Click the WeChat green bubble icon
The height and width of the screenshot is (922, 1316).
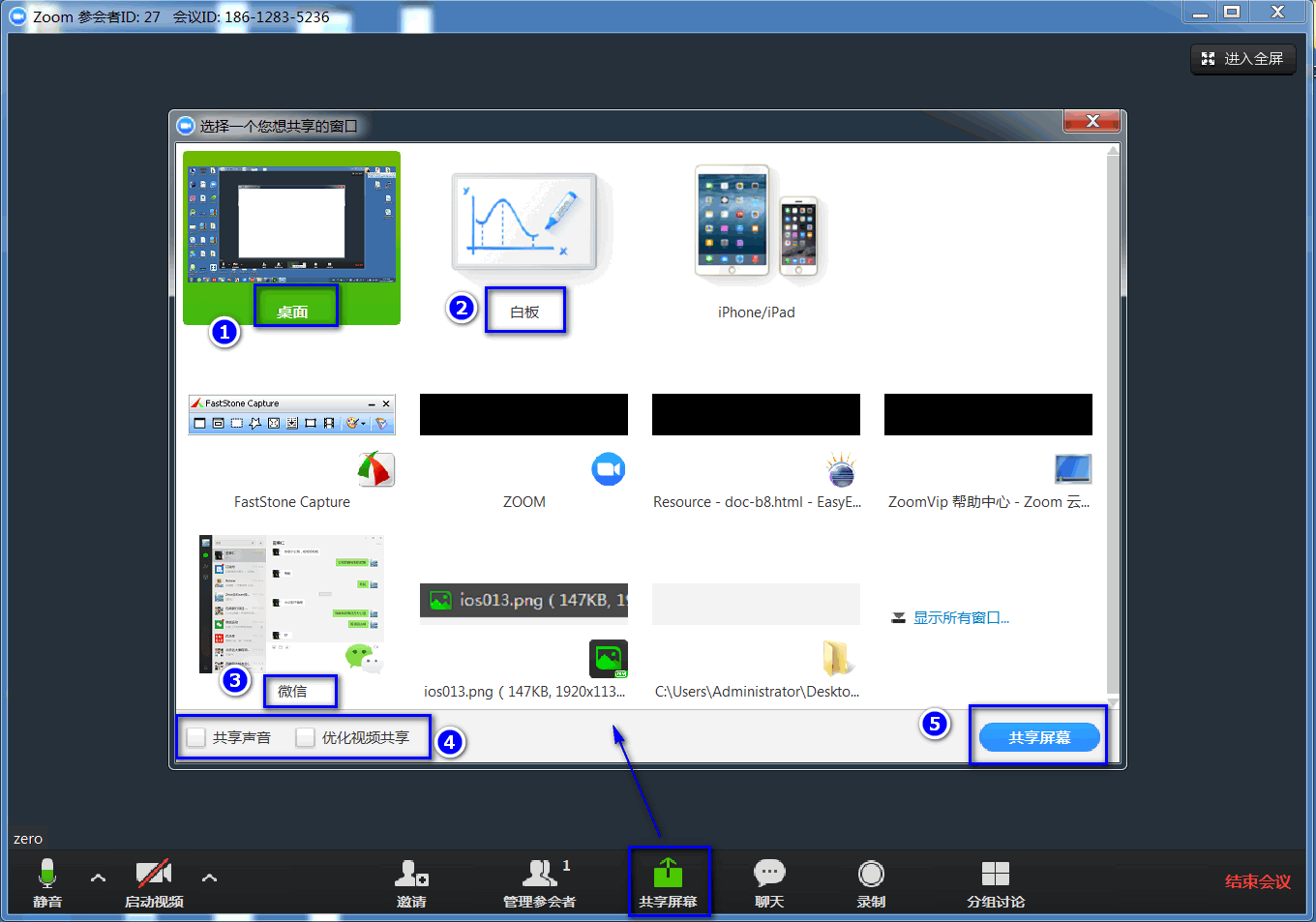tap(364, 658)
